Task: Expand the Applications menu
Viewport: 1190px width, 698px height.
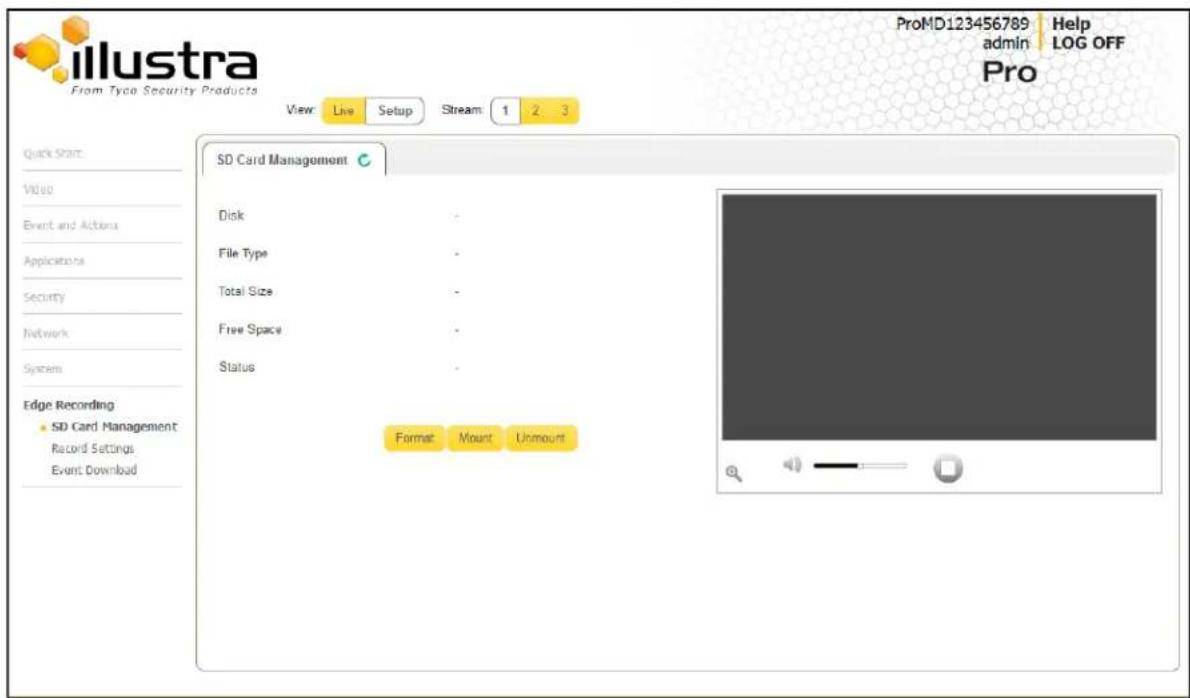Action: point(54,261)
